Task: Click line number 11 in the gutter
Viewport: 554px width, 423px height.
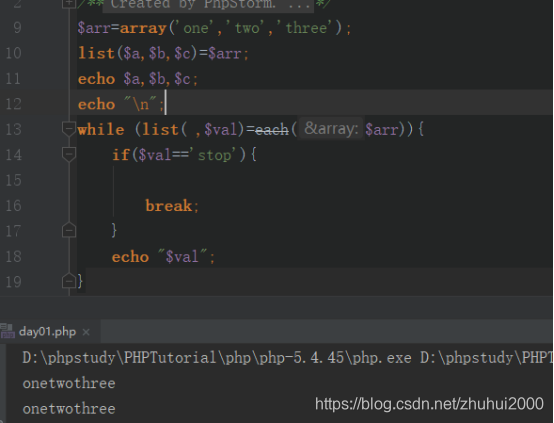Action: [x=14, y=78]
